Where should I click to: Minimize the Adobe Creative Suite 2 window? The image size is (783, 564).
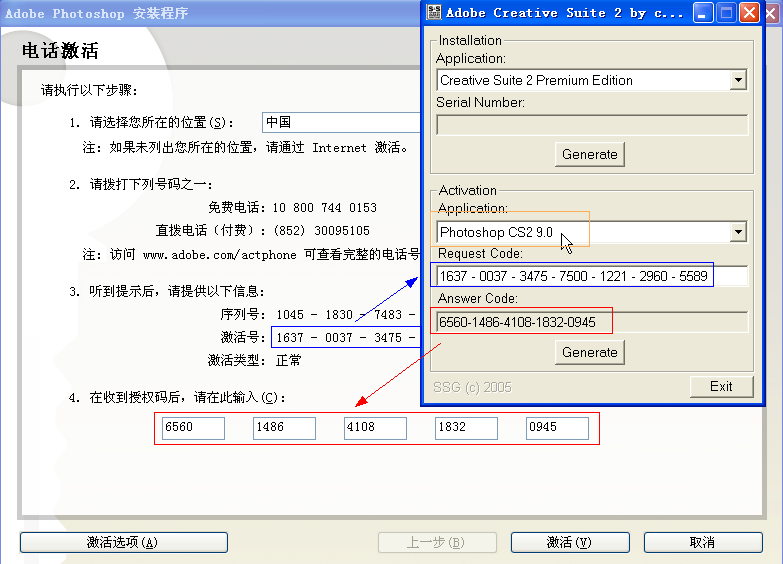(x=704, y=13)
